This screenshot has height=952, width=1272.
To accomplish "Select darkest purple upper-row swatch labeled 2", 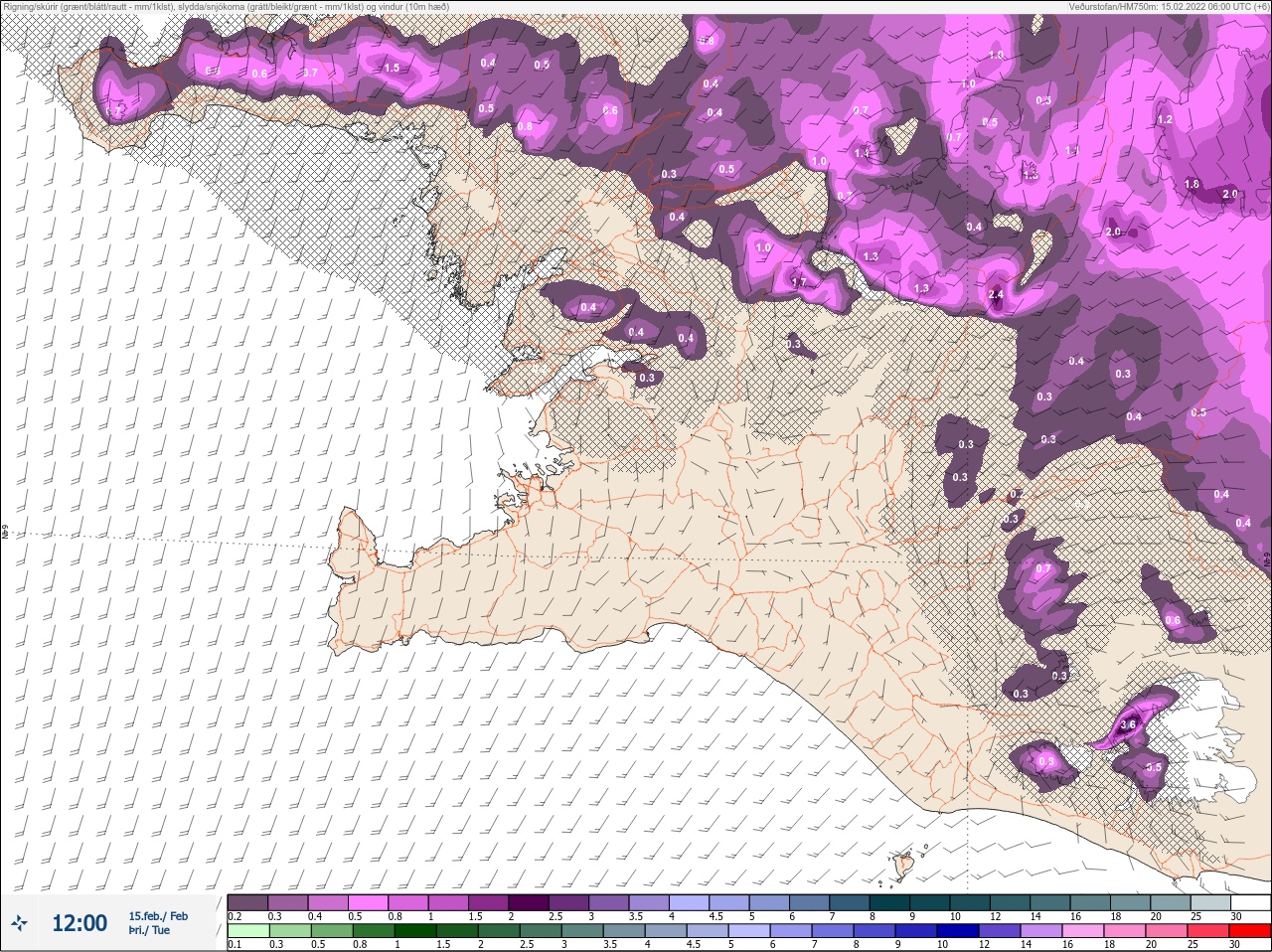I will pos(529,902).
